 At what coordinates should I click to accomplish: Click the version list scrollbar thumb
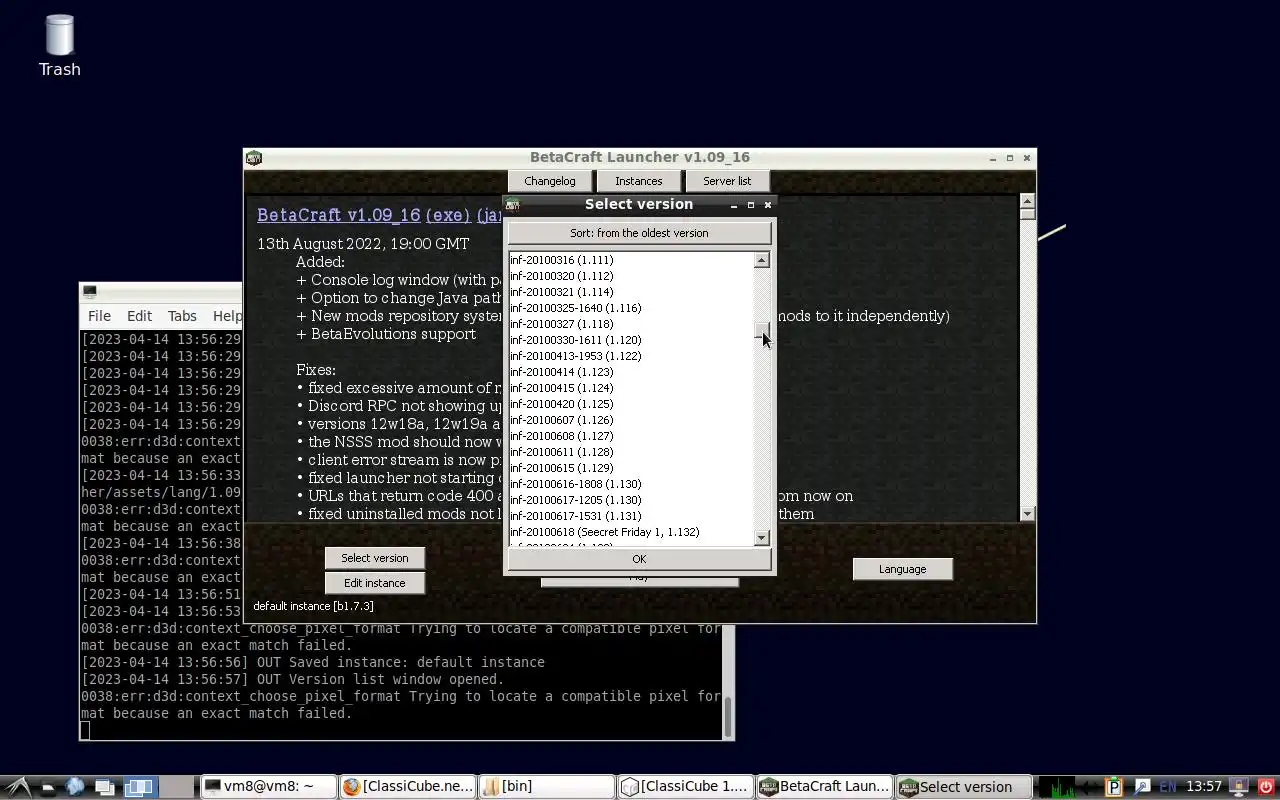(761, 331)
